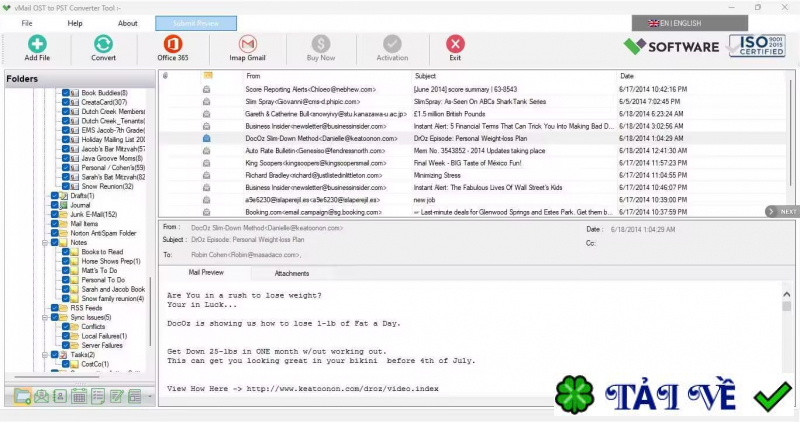Click the Buy Now dollar icon
This screenshot has height=422, width=800.
[x=321, y=44]
